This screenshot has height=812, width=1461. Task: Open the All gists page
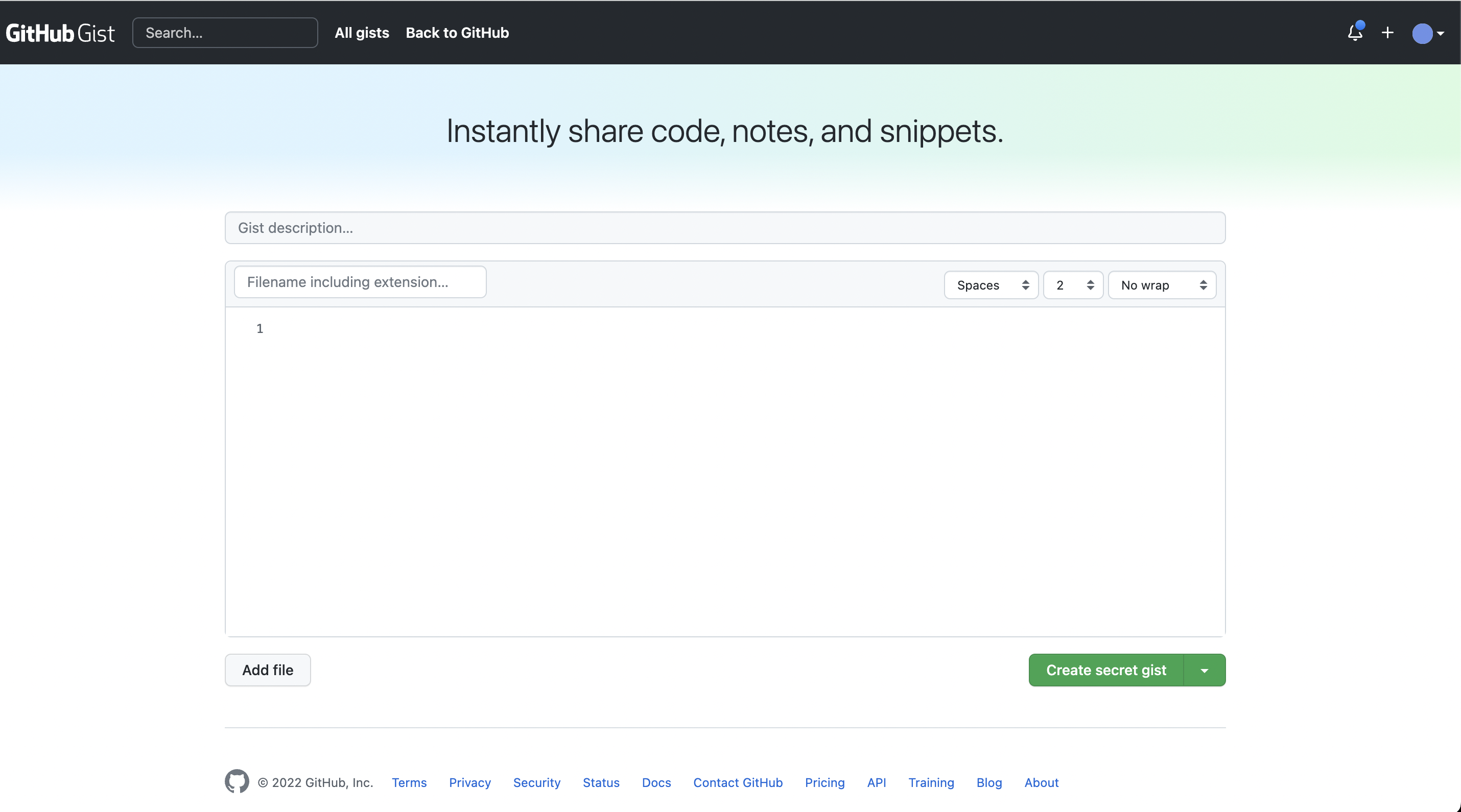pos(362,33)
